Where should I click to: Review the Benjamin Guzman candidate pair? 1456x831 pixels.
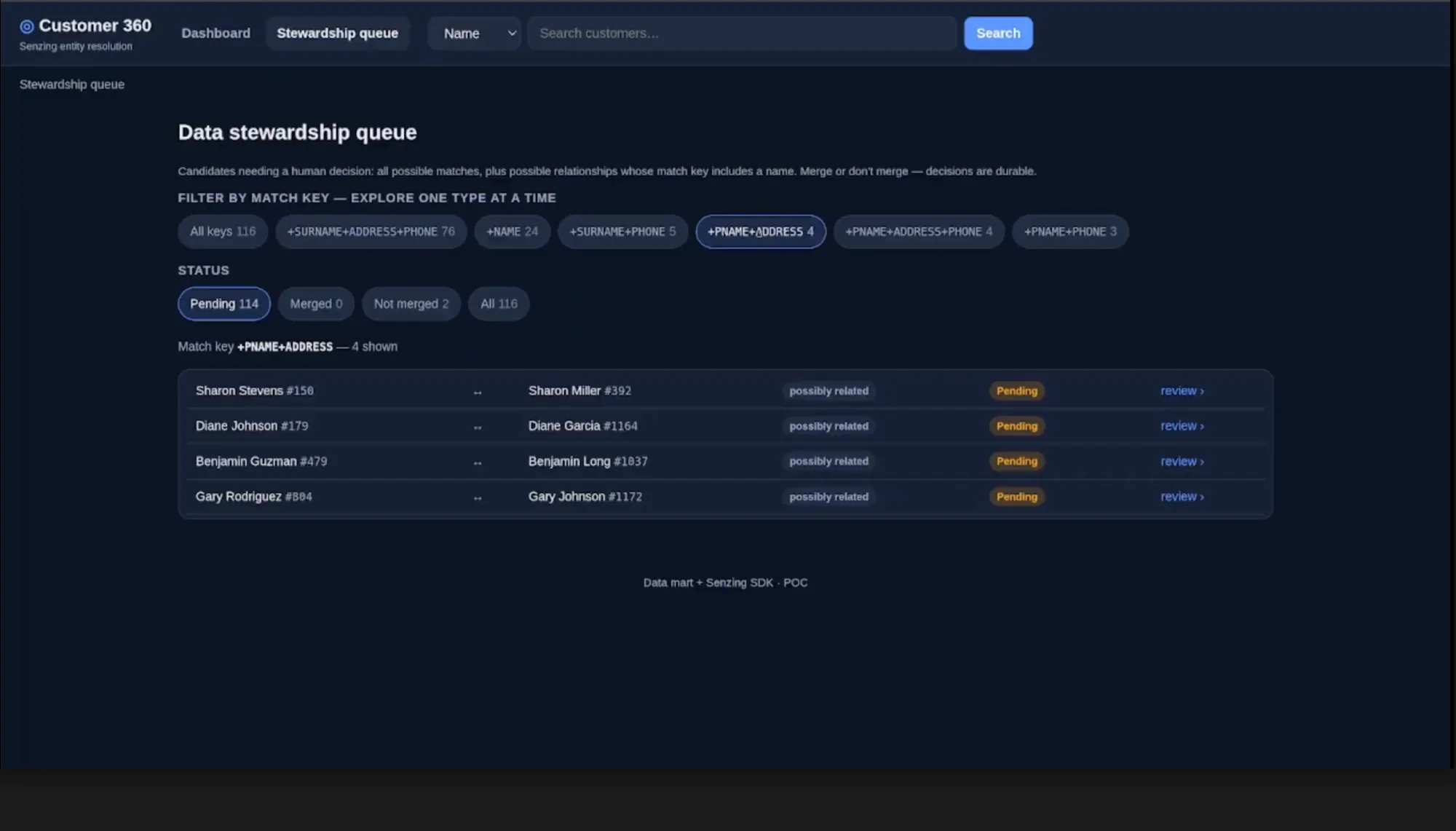click(1182, 462)
